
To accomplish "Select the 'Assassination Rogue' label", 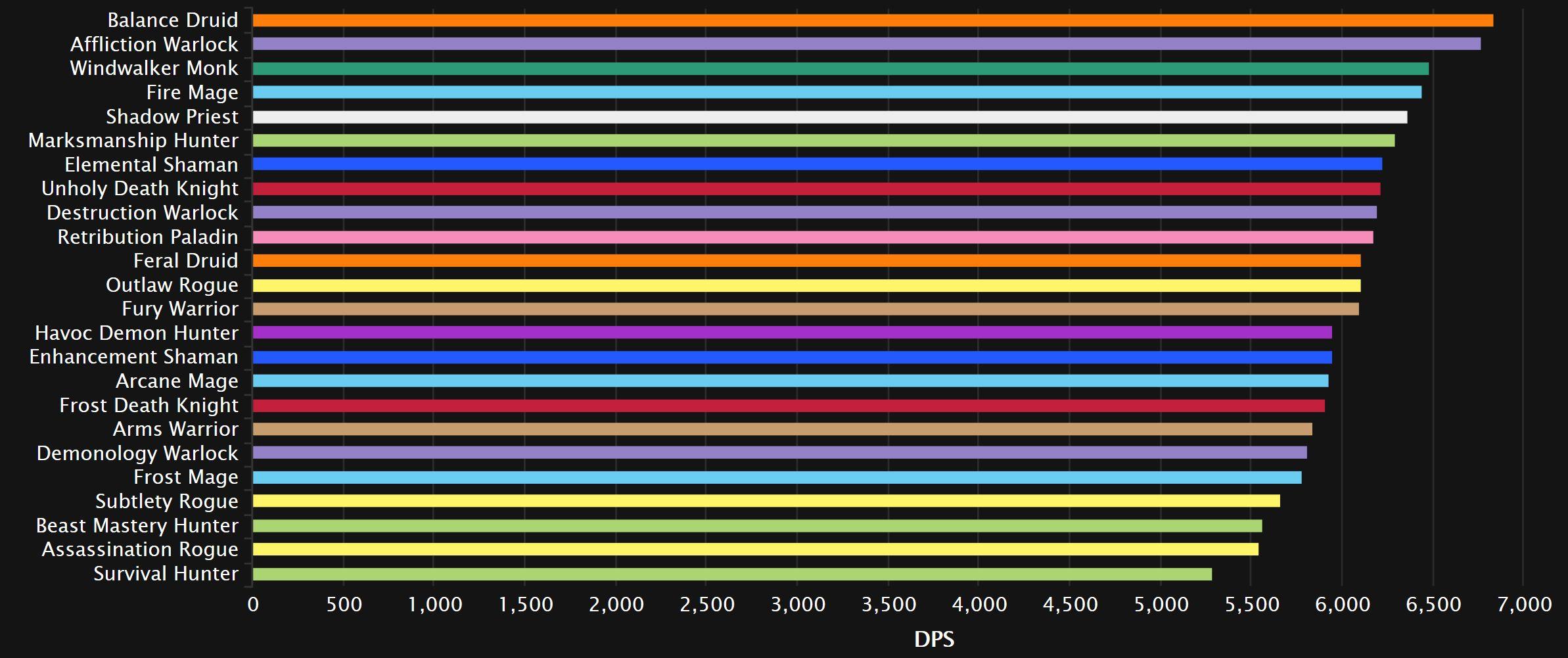I will (x=140, y=550).
